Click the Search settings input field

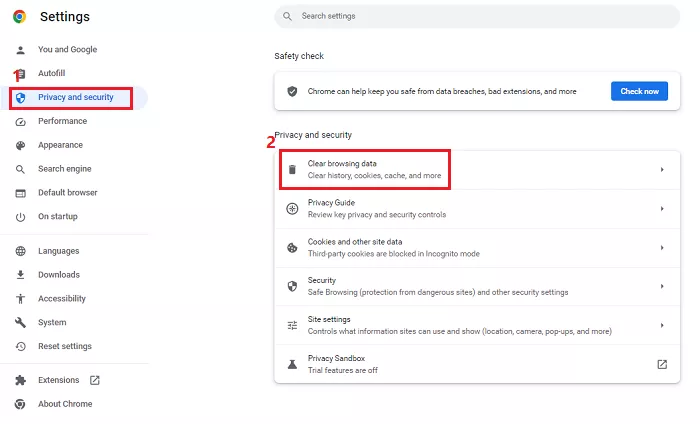477,17
